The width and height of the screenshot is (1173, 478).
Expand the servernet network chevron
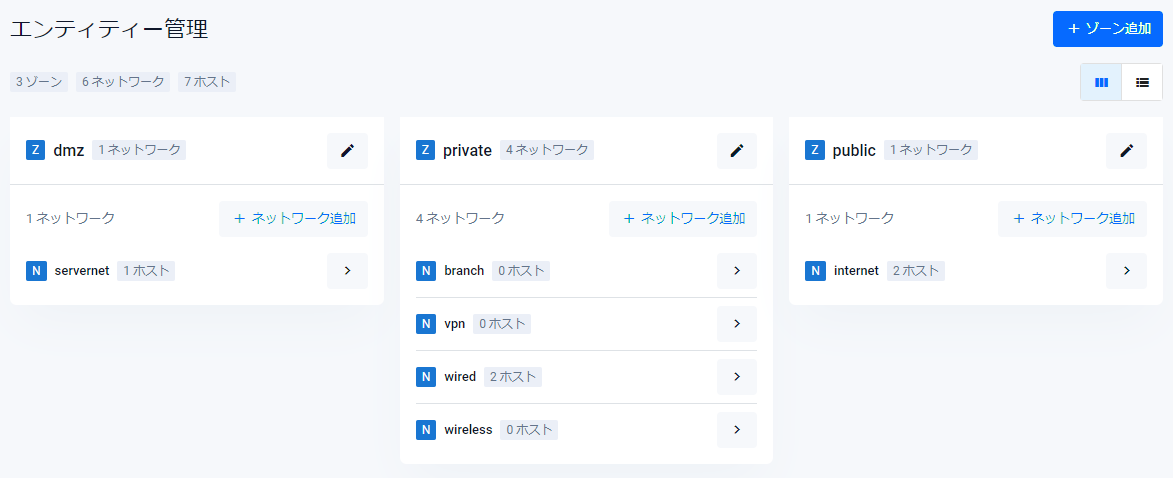[x=347, y=271]
